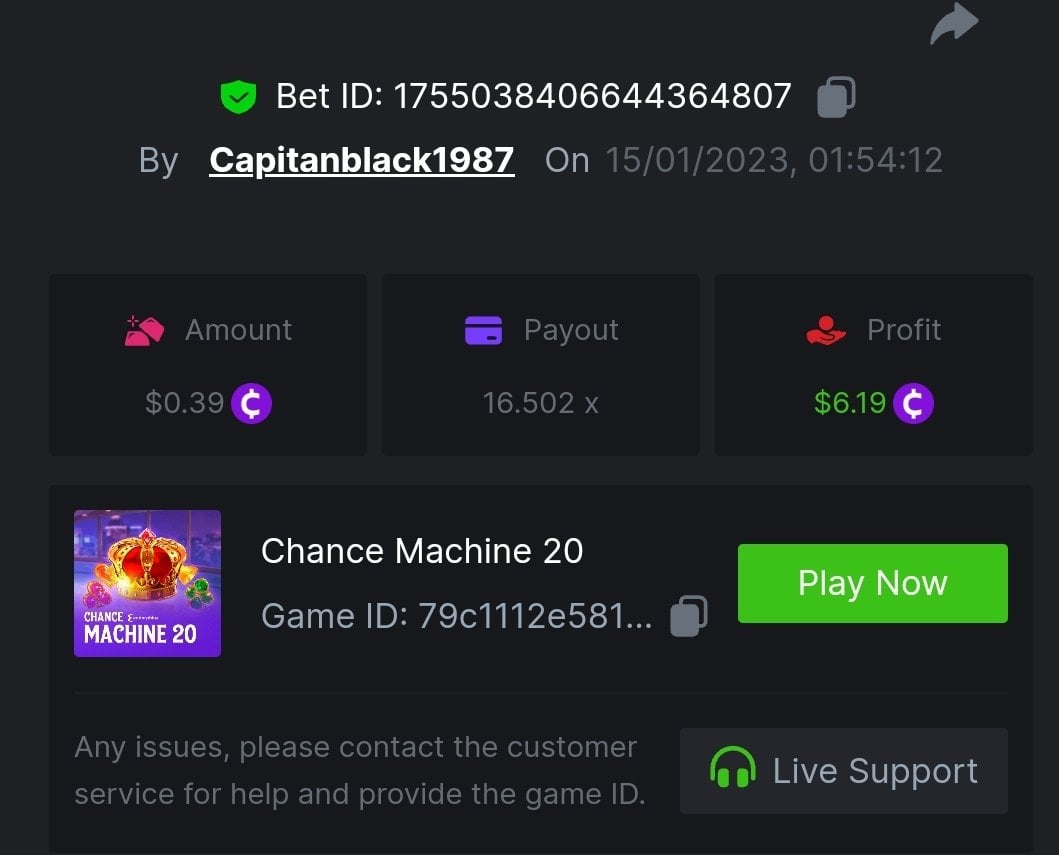The height and width of the screenshot is (855, 1059).
Task: Click the green headphones support icon
Action: coord(732,771)
